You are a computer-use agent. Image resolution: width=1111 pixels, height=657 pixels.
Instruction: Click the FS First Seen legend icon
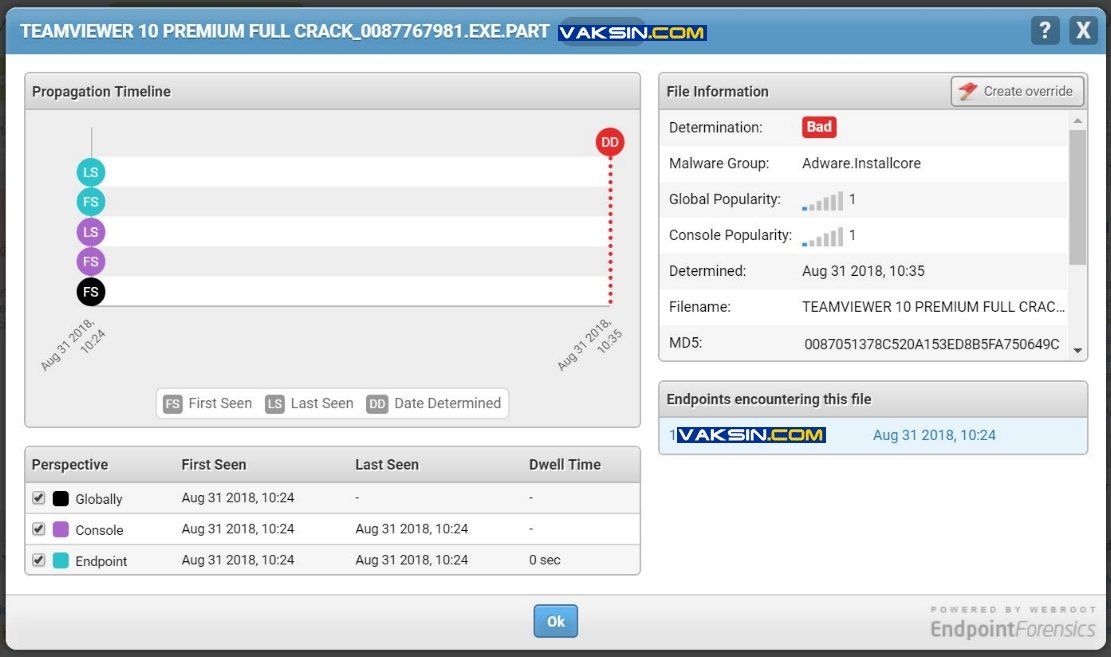173,404
